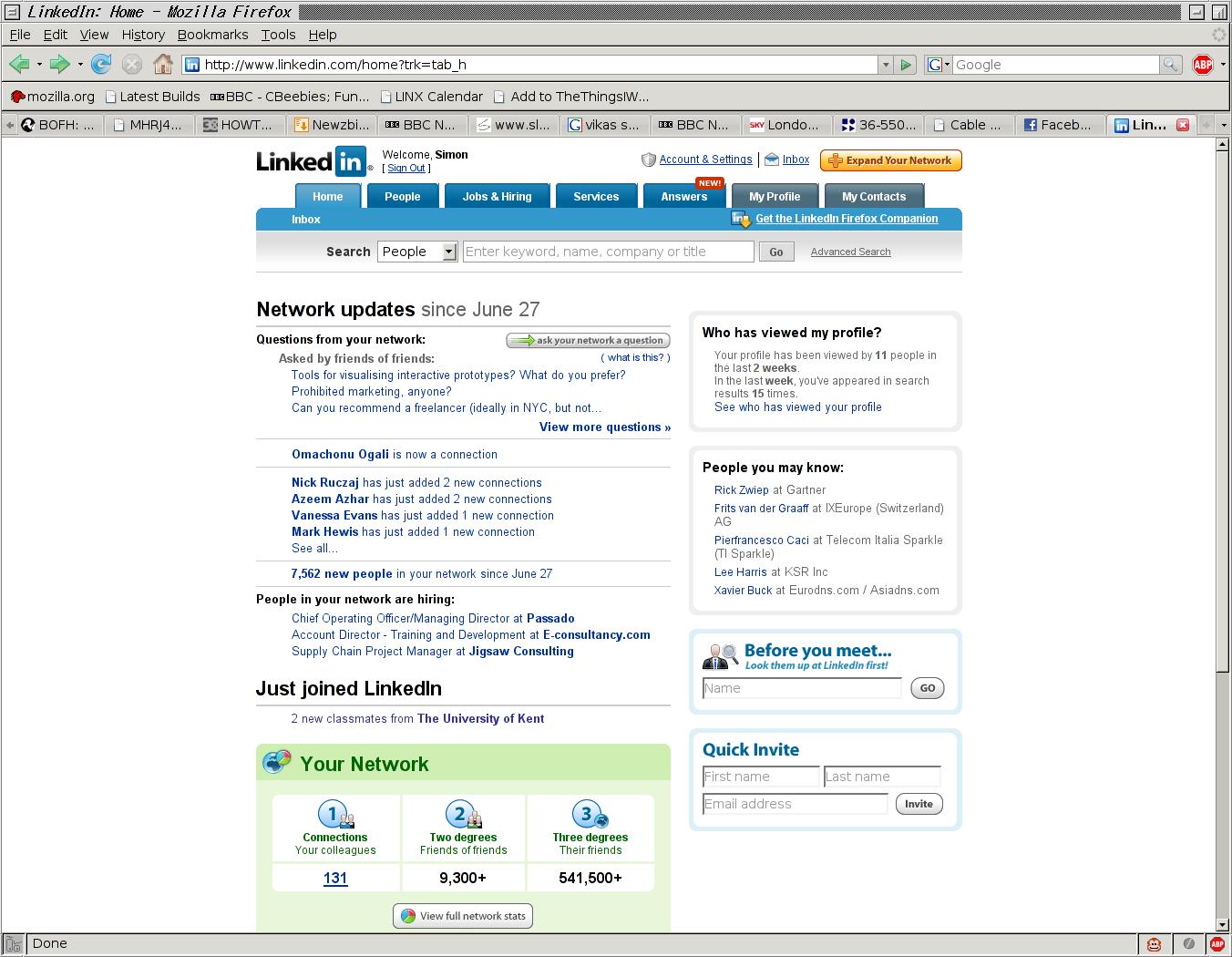The image size is (1232, 957).
Task: Open the Inbox sub-navigation link
Action: (306, 219)
